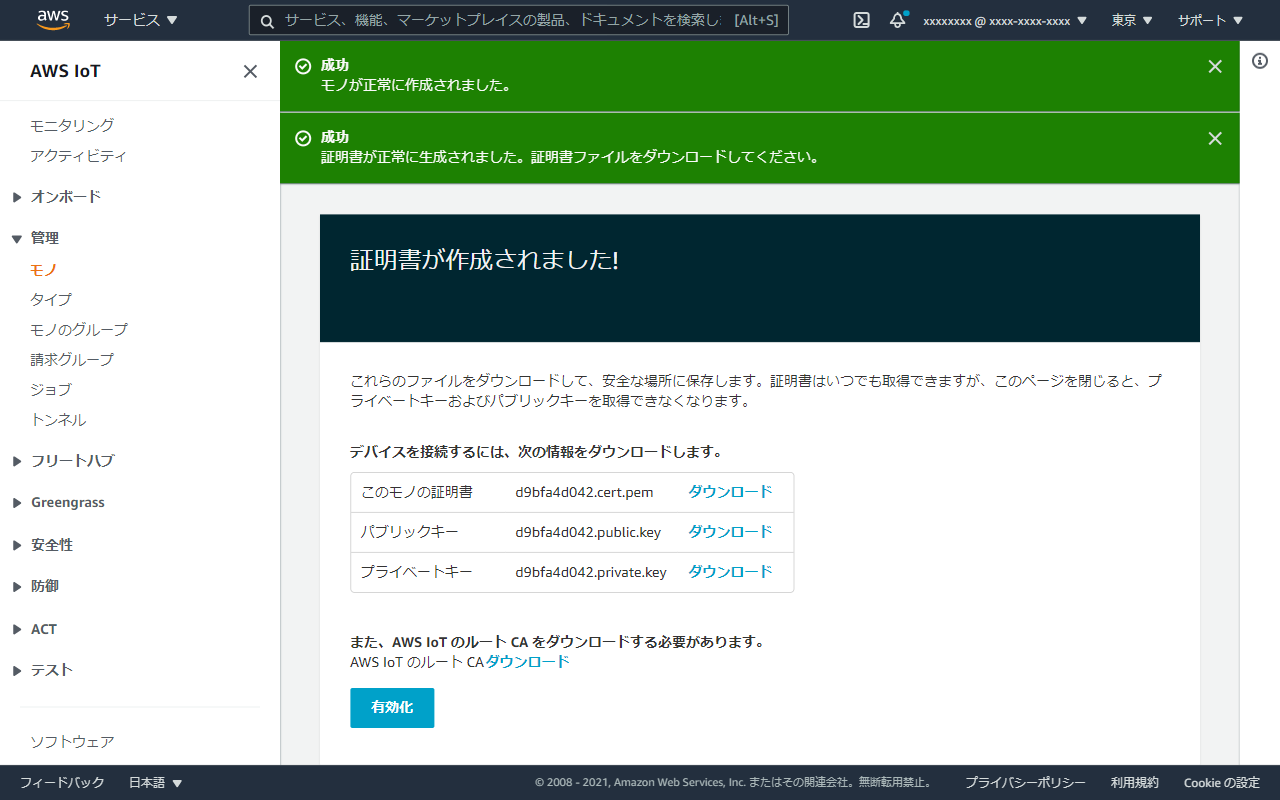The image size is (1280, 800).
Task: Open the notifications bell
Action: tap(897, 19)
